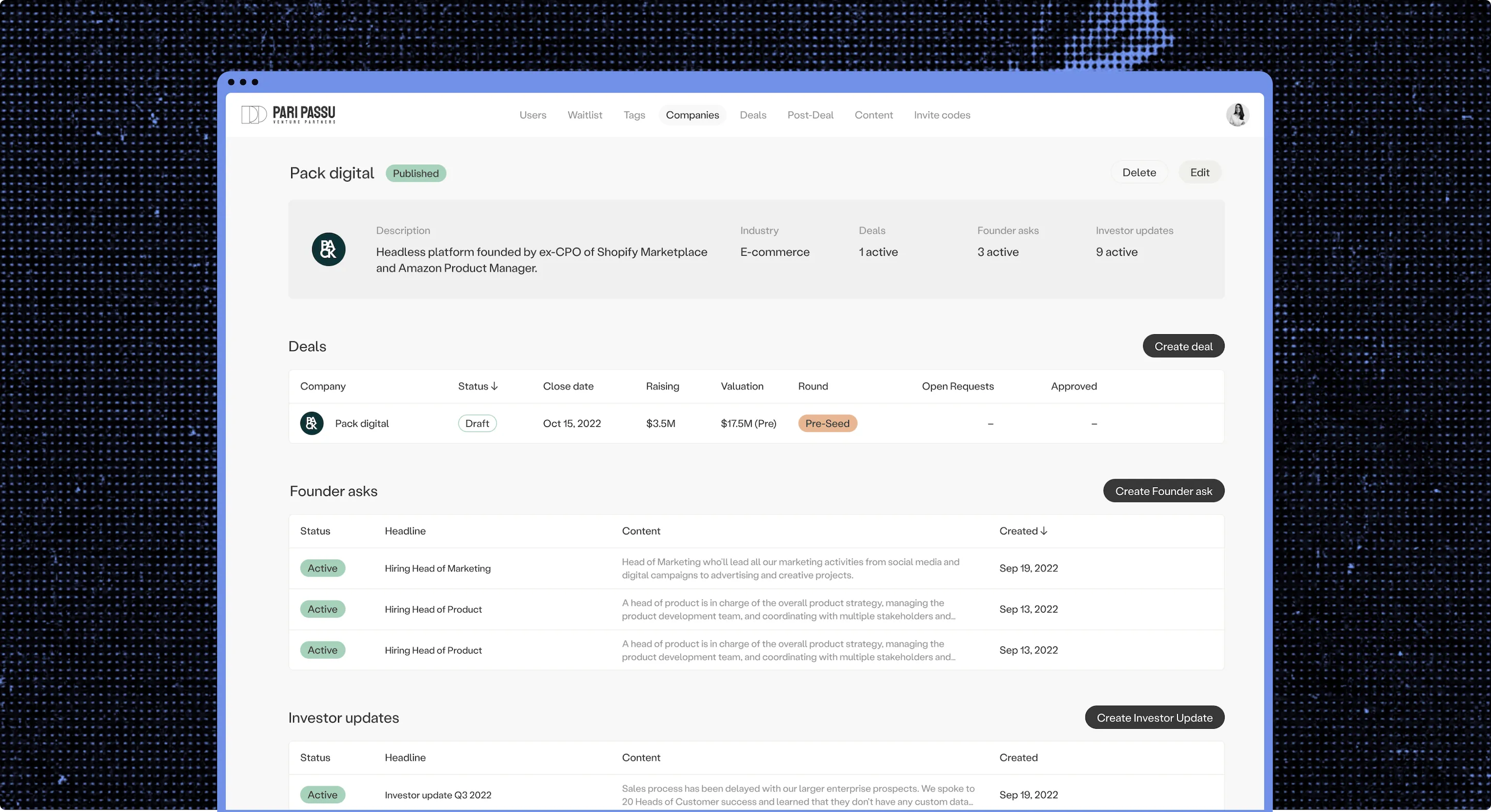Viewport: 1491px width, 812px height.
Task: Switch to the Tags tab
Action: (x=634, y=115)
